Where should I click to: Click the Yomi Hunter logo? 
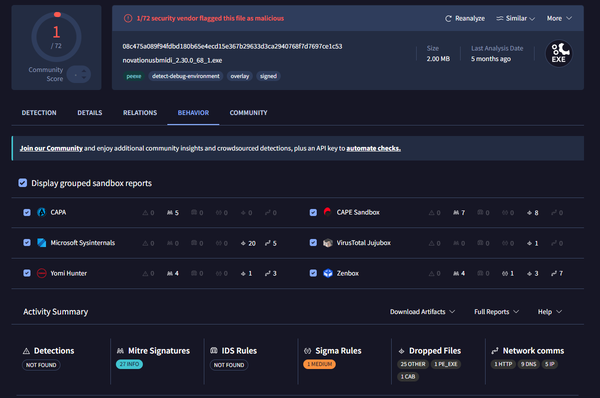[x=41, y=273]
